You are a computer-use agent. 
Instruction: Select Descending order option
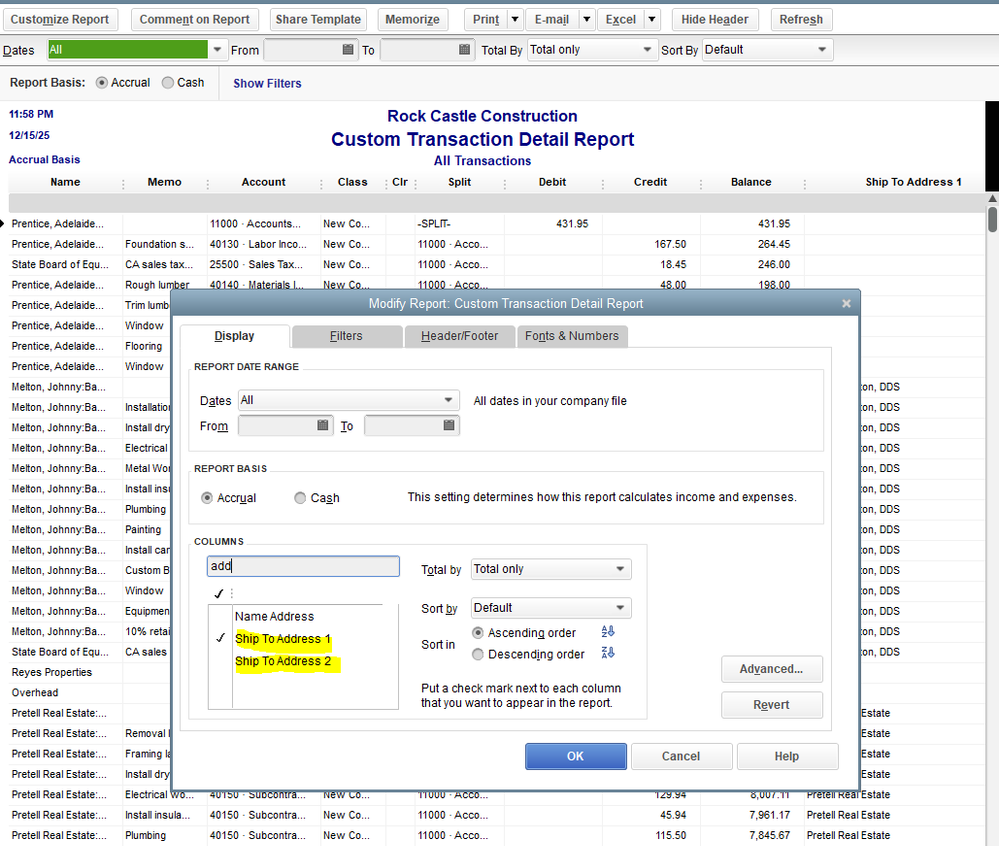[x=478, y=654]
